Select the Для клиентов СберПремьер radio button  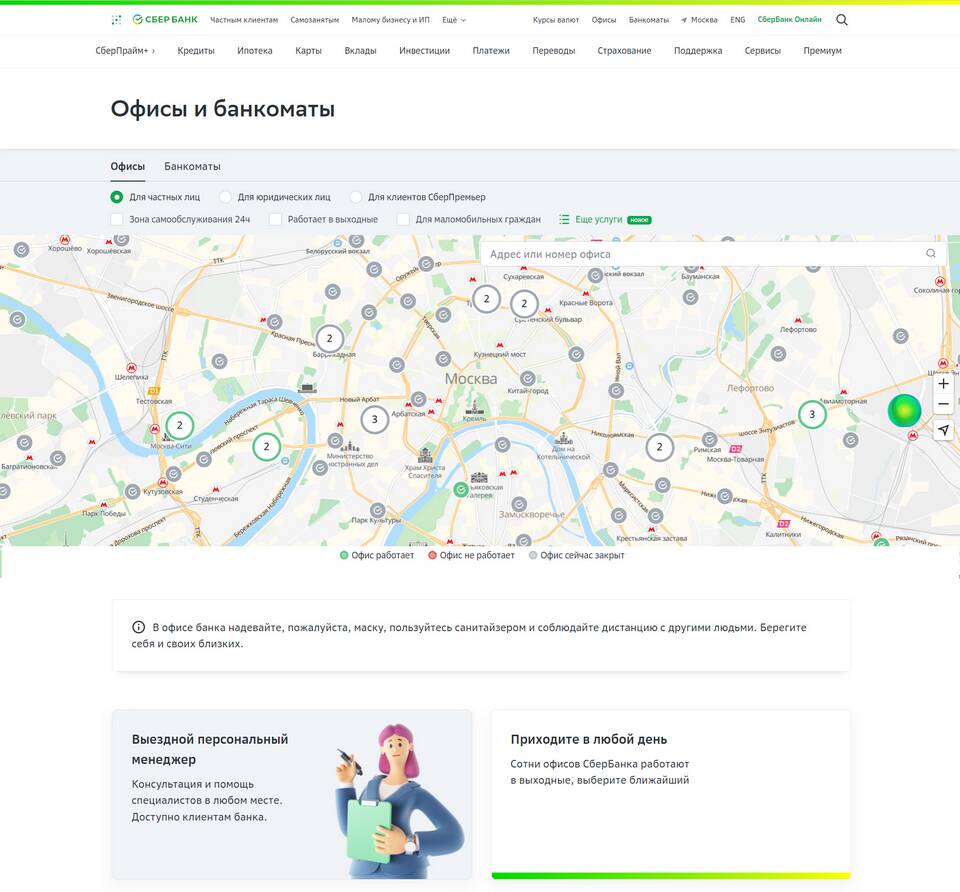(356, 197)
